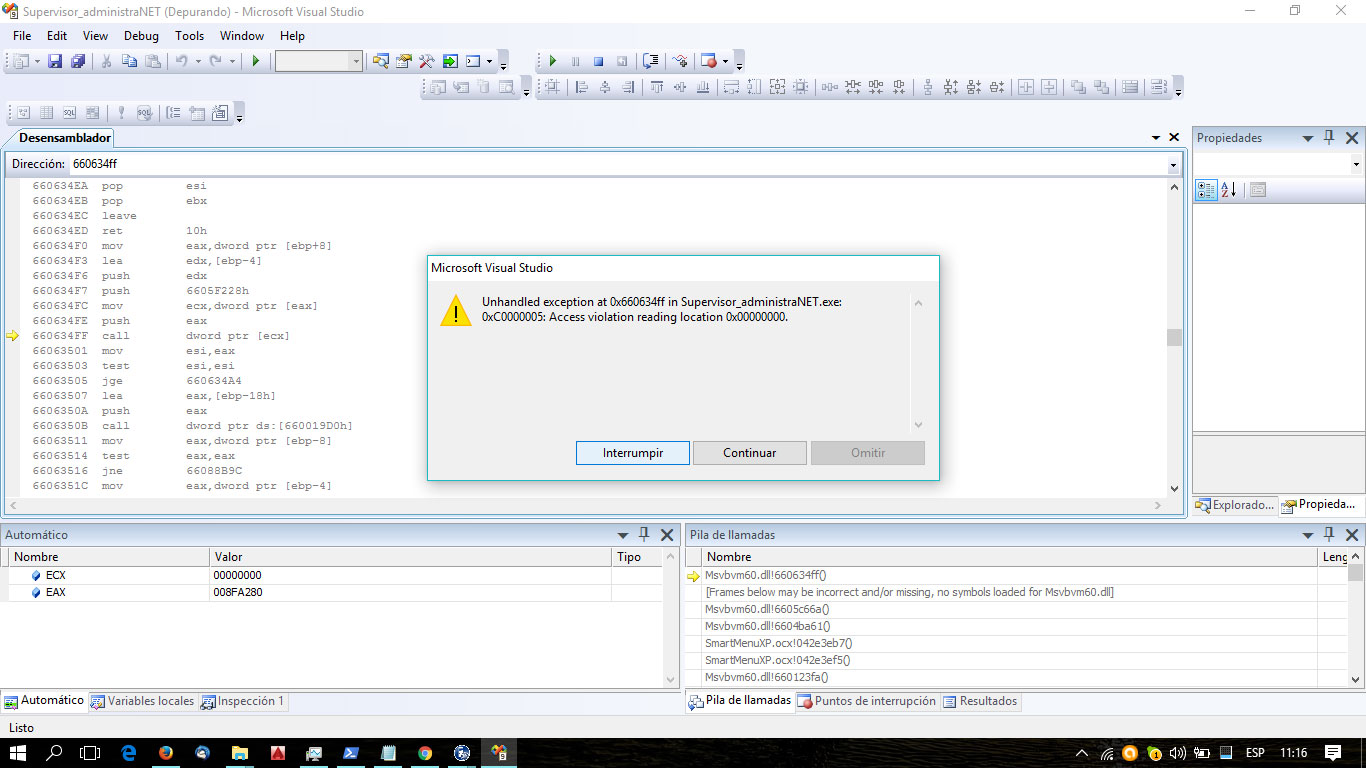The width and height of the screenshot is (1366, 768).
Task: Open the Tools menu
Action: click(189, 36)
